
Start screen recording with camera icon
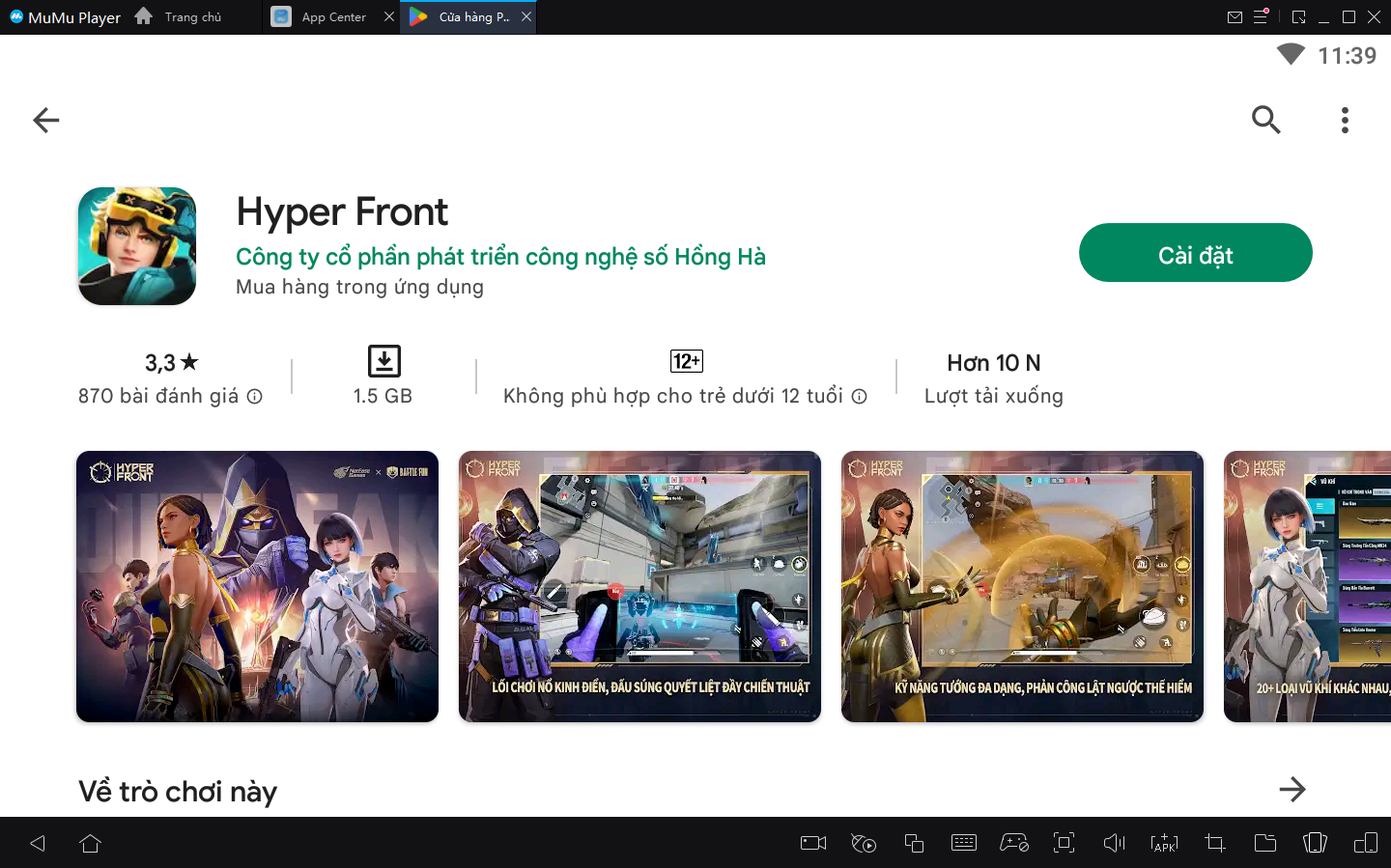pyautogui.click(x=813, y=843)
